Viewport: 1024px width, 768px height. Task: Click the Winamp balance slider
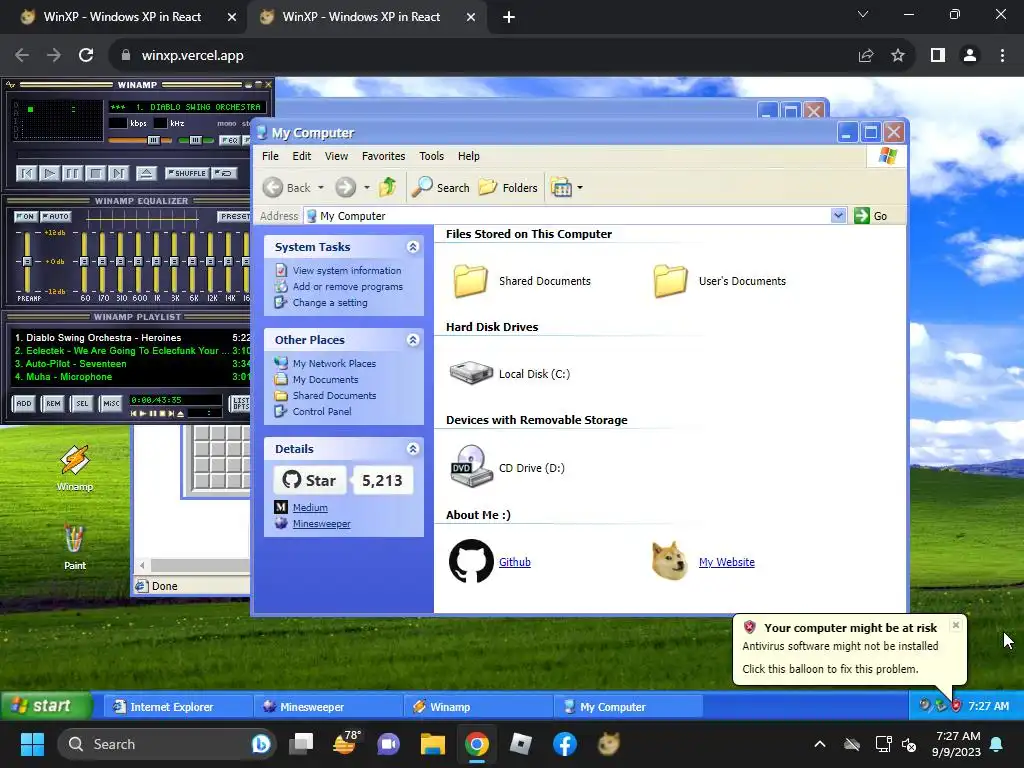click(196, 140)
